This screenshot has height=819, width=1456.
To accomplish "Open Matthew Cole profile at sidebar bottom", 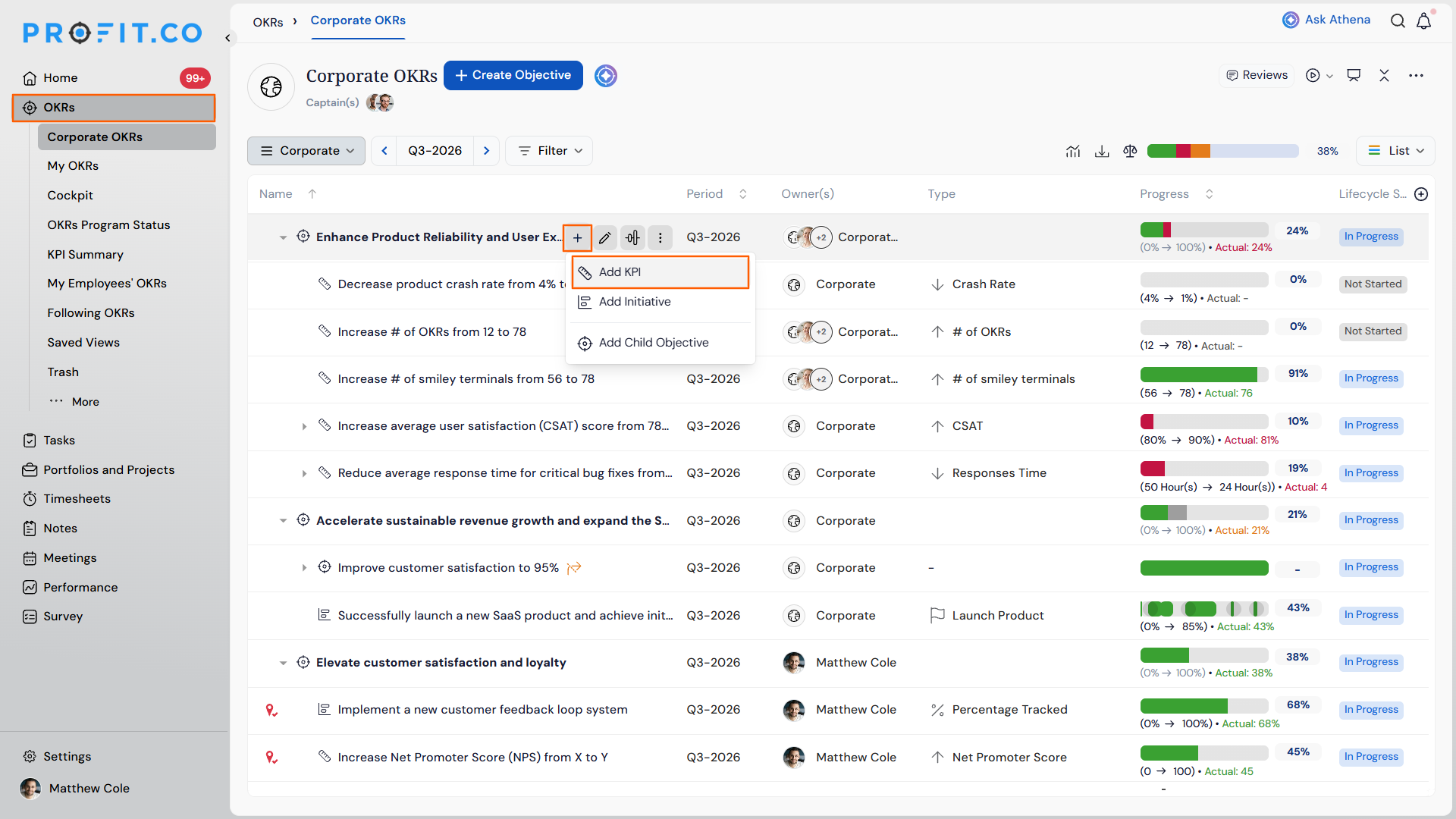I will 75,789.
